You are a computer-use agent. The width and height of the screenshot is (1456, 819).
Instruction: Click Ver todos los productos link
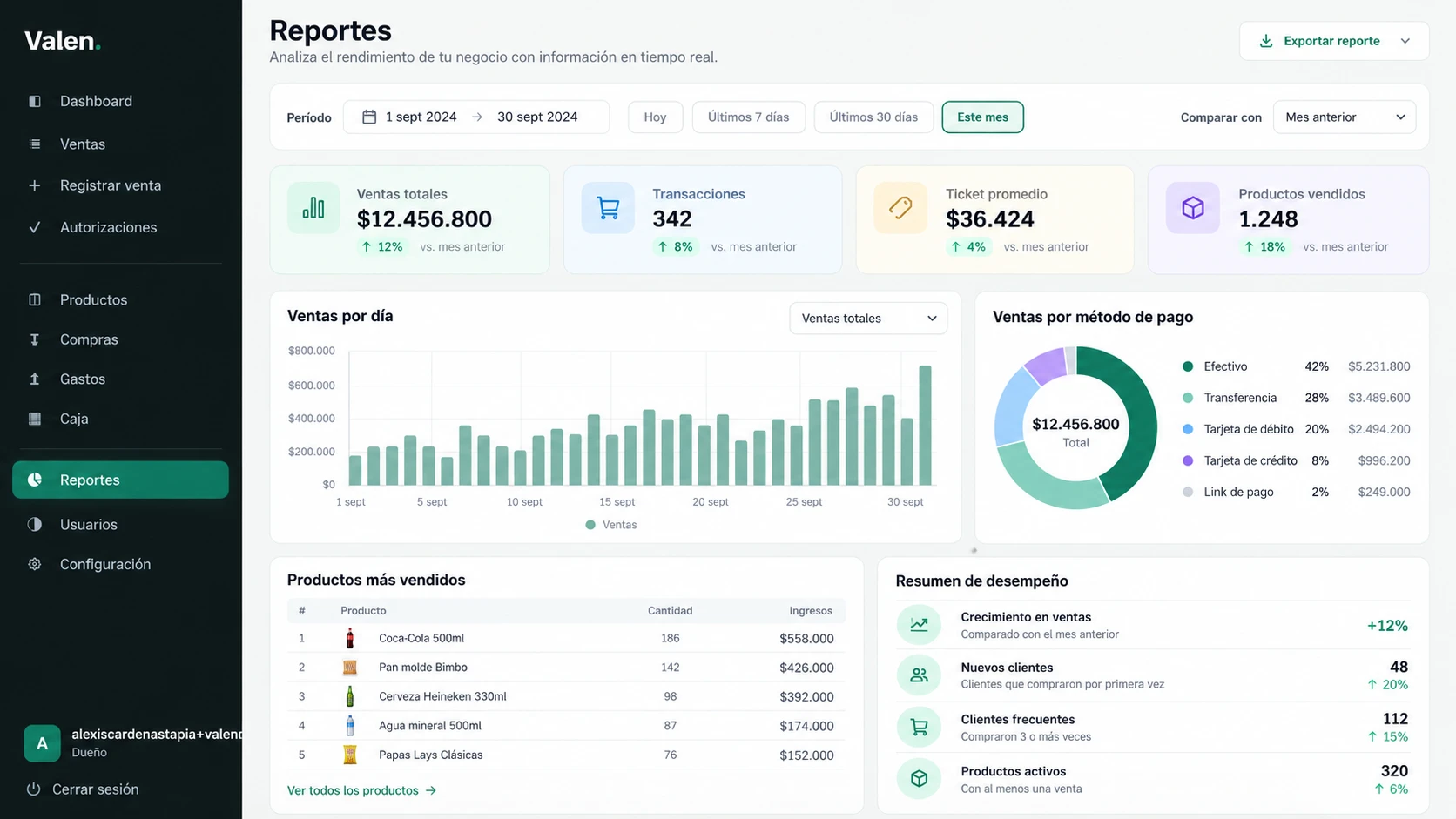click(x=361, y=790)
